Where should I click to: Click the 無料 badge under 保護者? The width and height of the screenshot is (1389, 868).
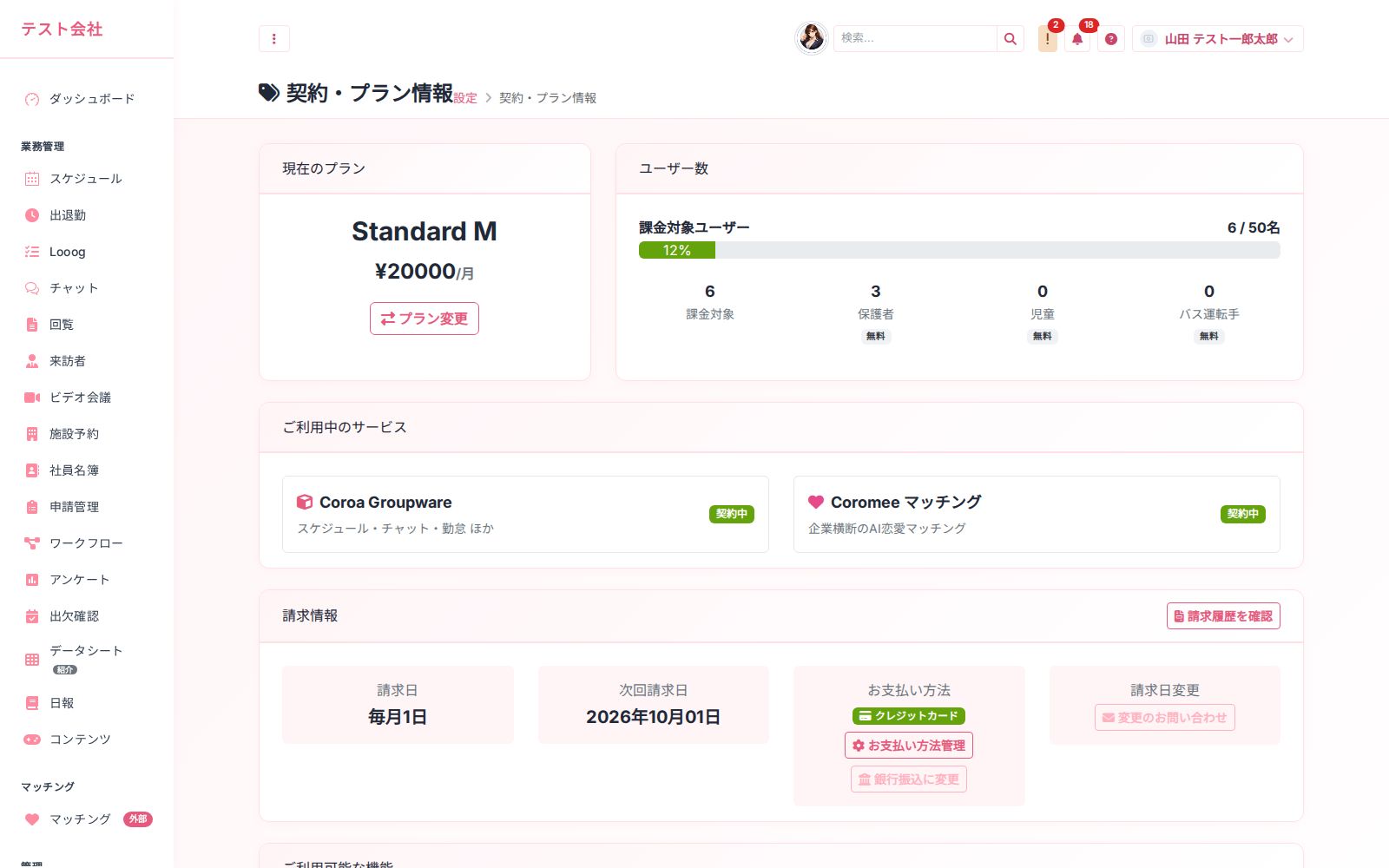tap(876, 336)
